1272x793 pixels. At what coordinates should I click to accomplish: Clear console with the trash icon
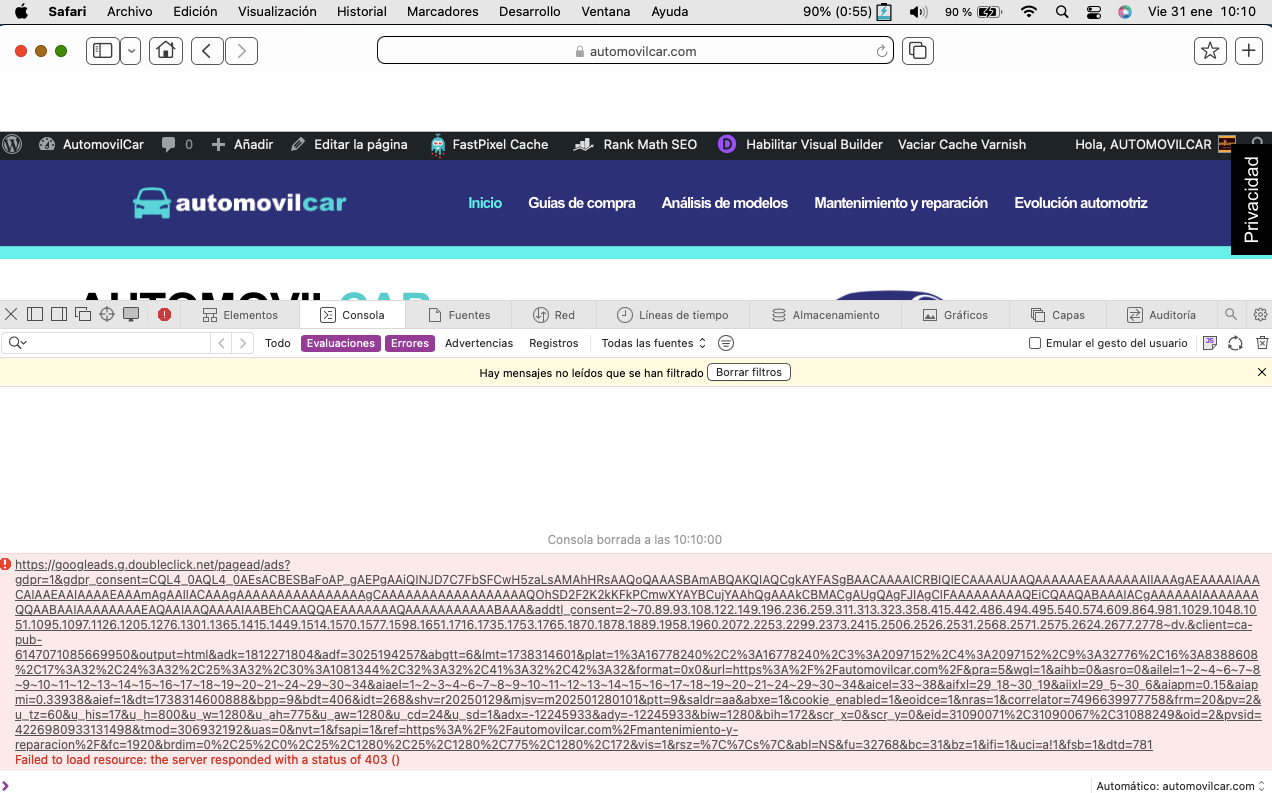(x=1262, y=343)
